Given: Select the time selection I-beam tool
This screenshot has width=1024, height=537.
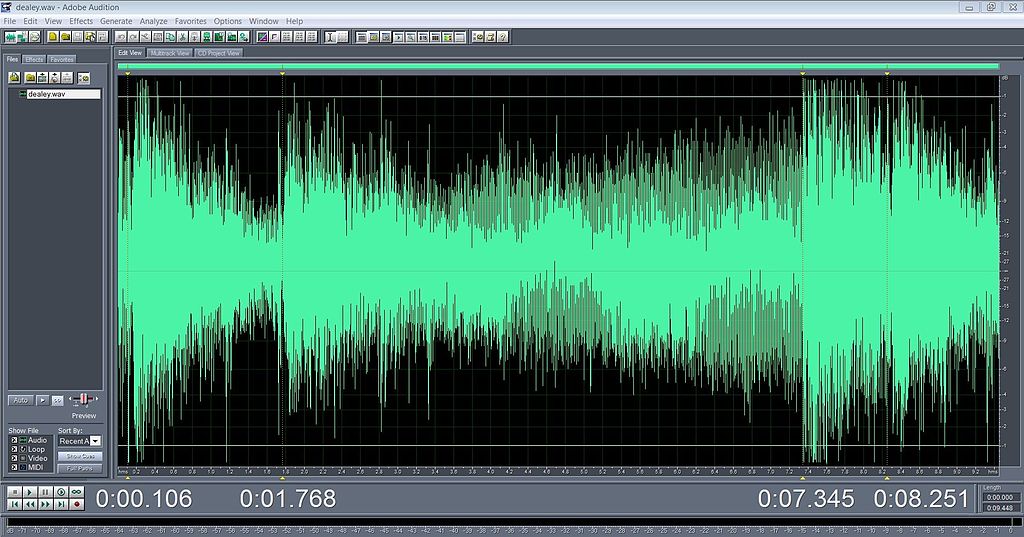Looking at the screenshot, I should pyautogui.click(x=330, y=37).
